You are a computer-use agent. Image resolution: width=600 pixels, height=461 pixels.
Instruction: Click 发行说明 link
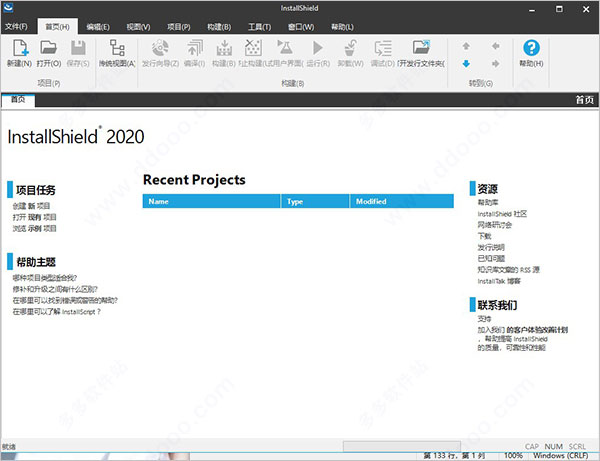(491, 247)
